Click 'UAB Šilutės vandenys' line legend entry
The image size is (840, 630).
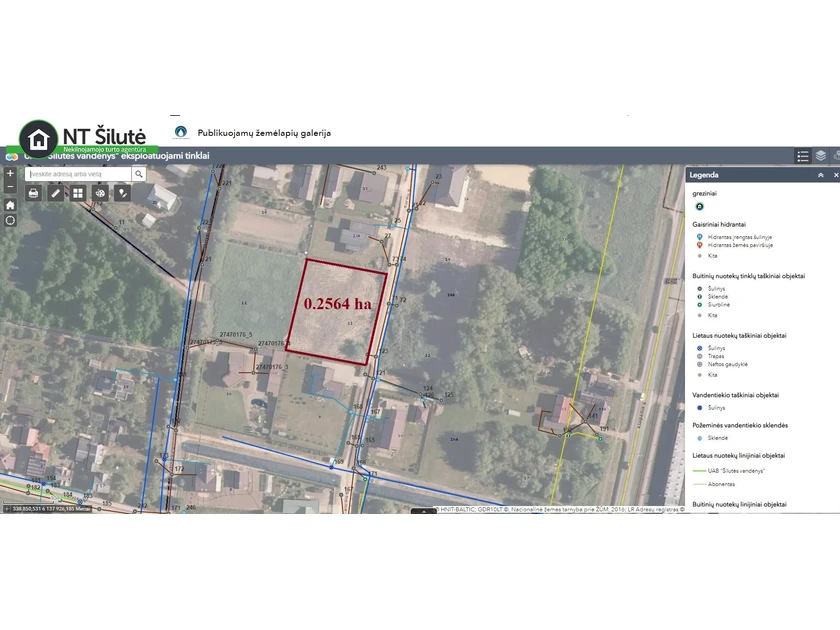click(x=737, y=471)
